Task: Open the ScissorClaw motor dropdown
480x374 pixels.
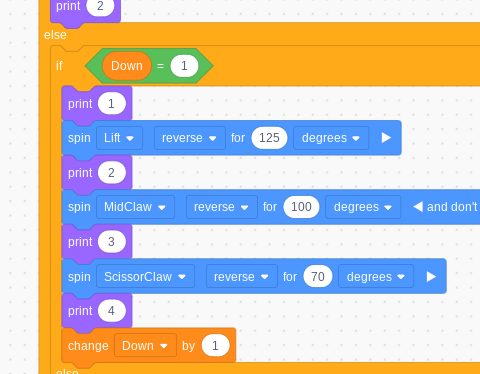Action: [145, 277]
